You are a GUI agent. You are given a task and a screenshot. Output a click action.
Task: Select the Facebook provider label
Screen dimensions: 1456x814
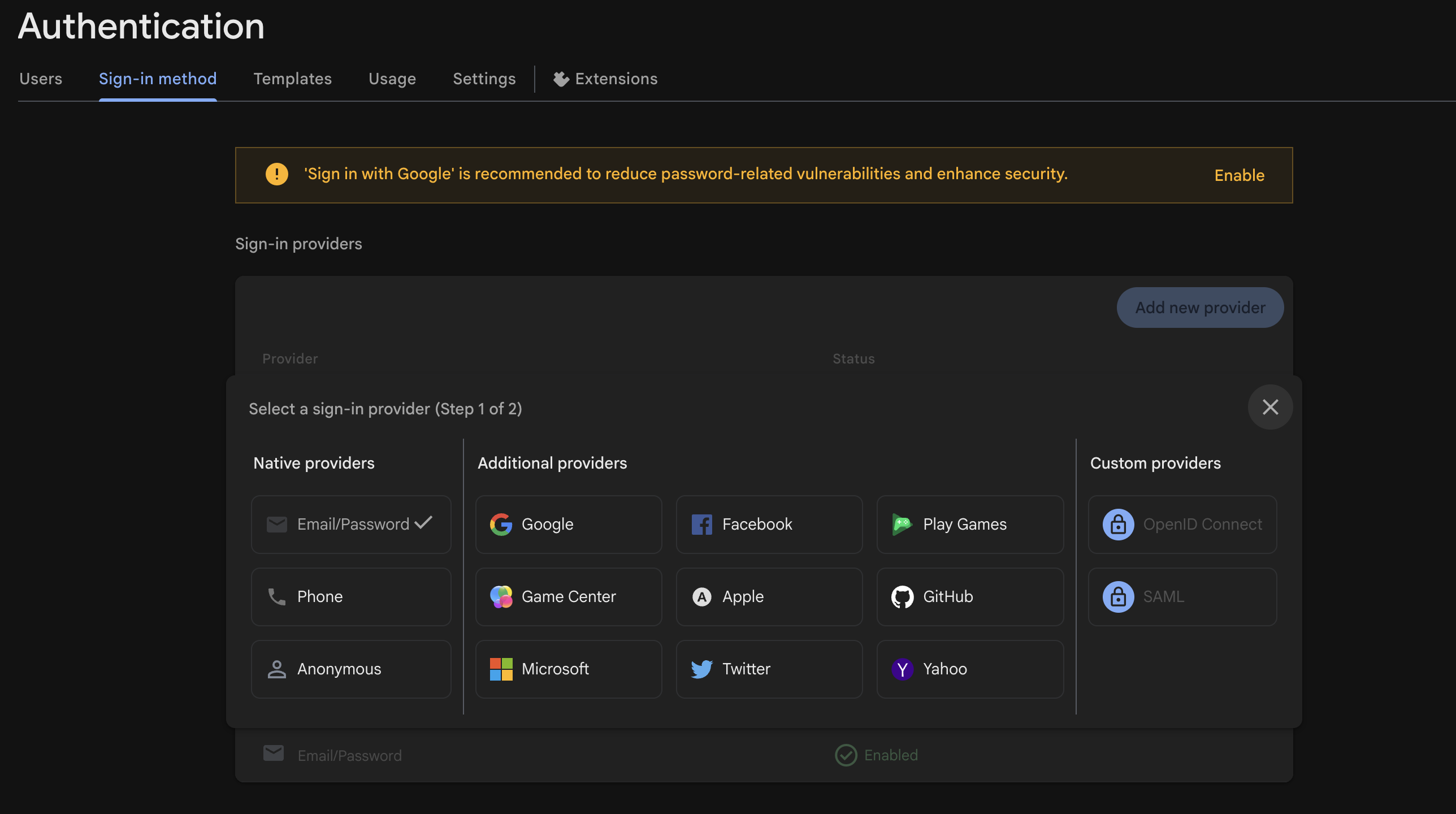tap(757, 525)
